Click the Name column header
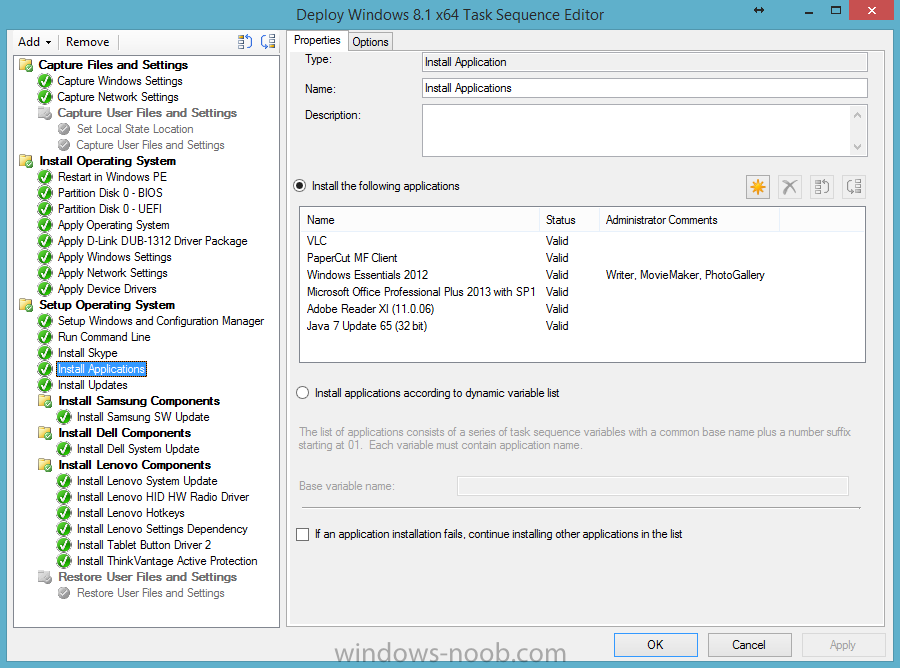This screenshot has height=668, width=900. pyautogui.click(x=420, y=220)
